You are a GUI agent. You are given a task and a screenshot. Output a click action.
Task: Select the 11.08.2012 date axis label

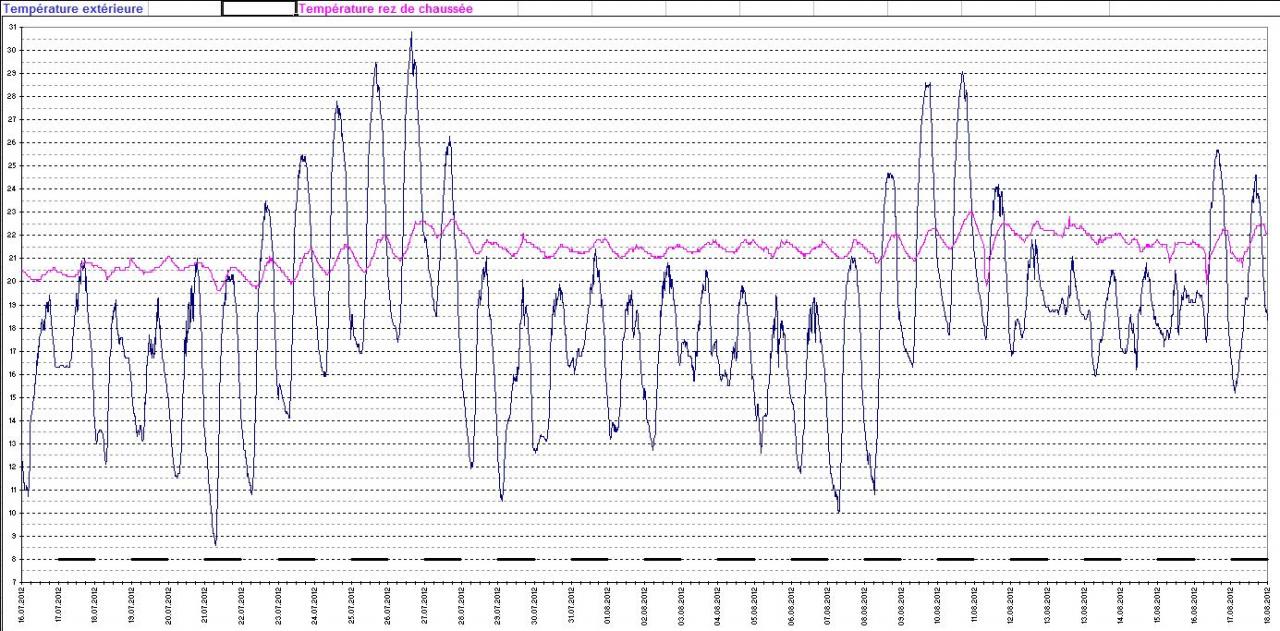[x=974, y=607]
